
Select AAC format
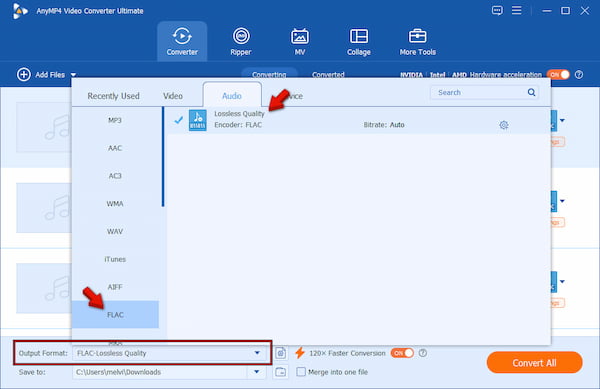(x=115, y=148)
